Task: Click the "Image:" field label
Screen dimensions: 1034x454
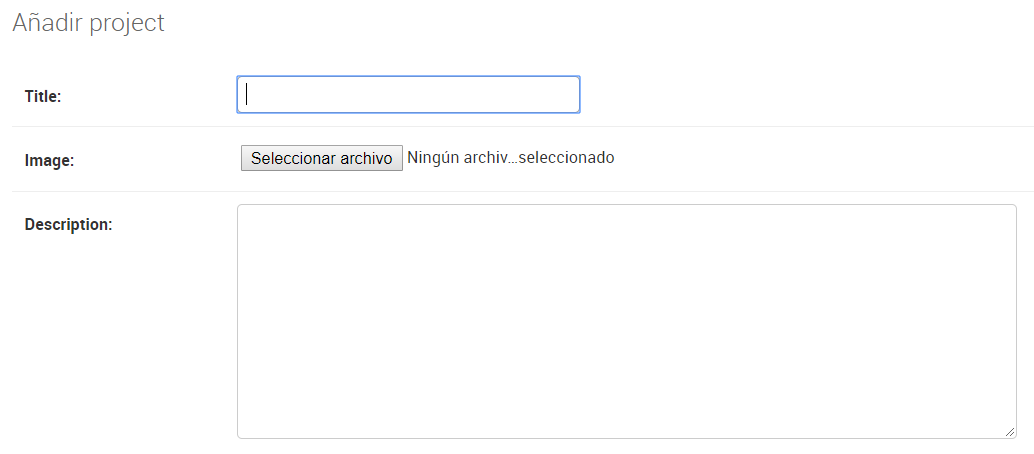Action: pos(49,160)
